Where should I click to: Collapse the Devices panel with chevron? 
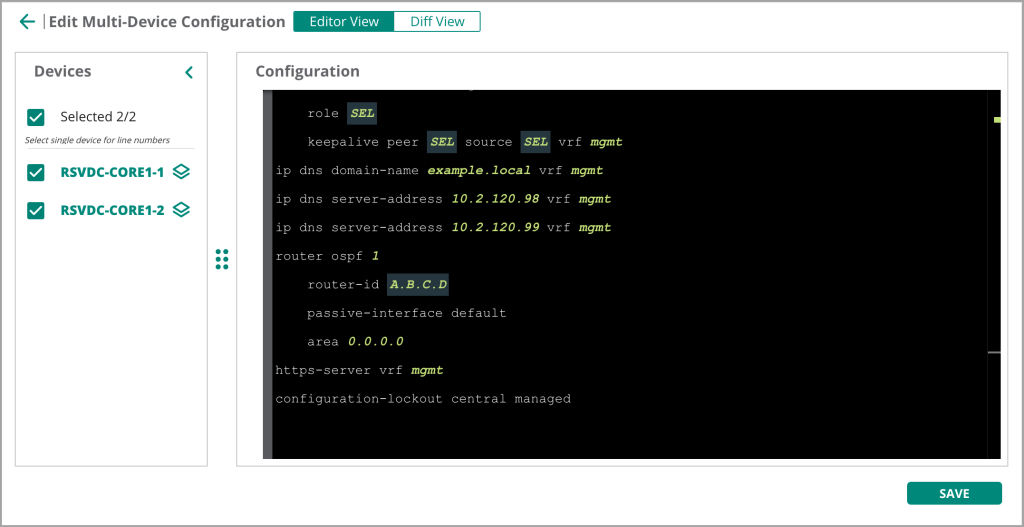pos(189,72)
